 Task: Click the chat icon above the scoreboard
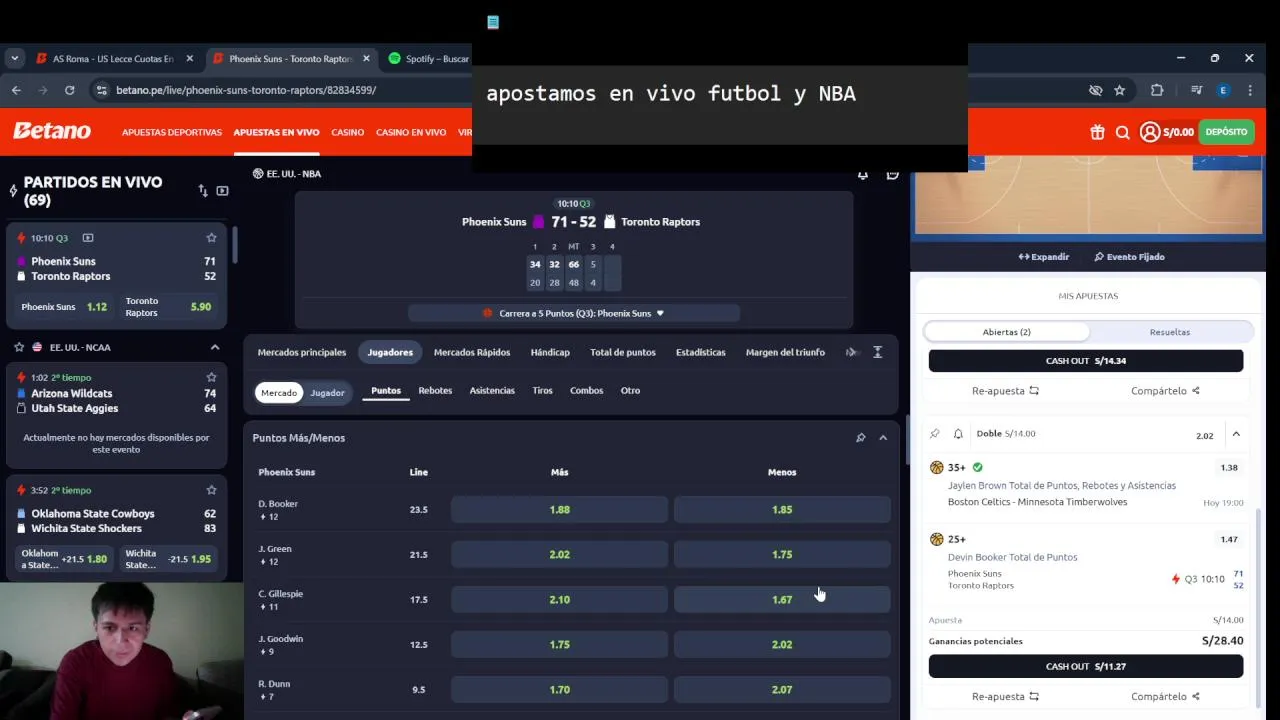click(893, 174)
